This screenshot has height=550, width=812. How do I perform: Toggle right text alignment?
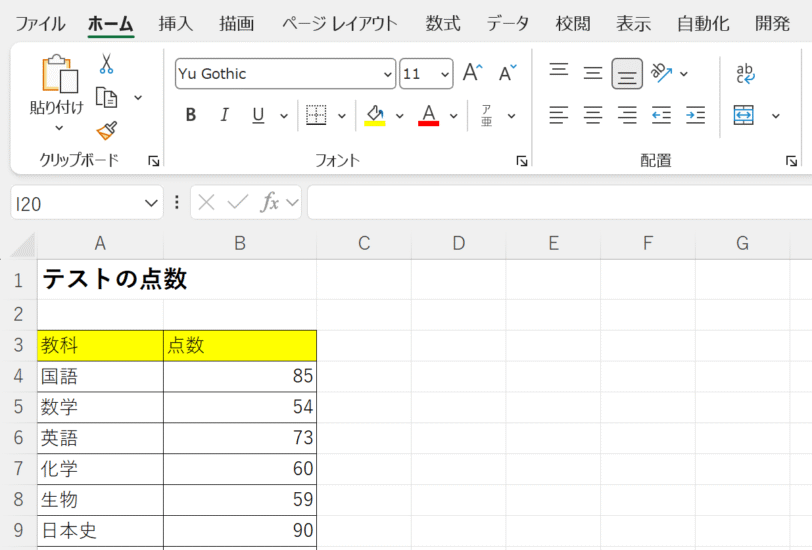(x=627, y=115)
